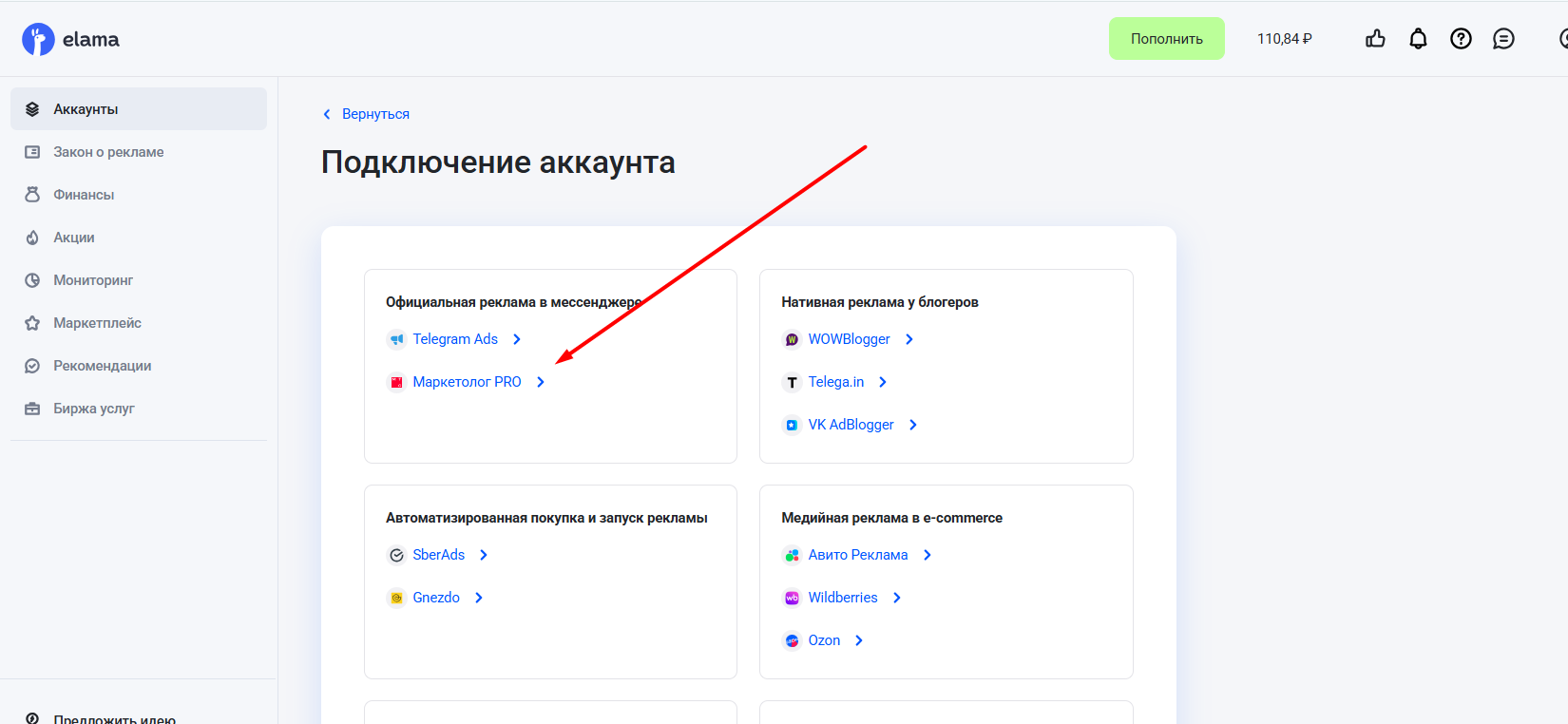Open the Акции menu item
1568x724 pixels.
click(x=139, y=238)
